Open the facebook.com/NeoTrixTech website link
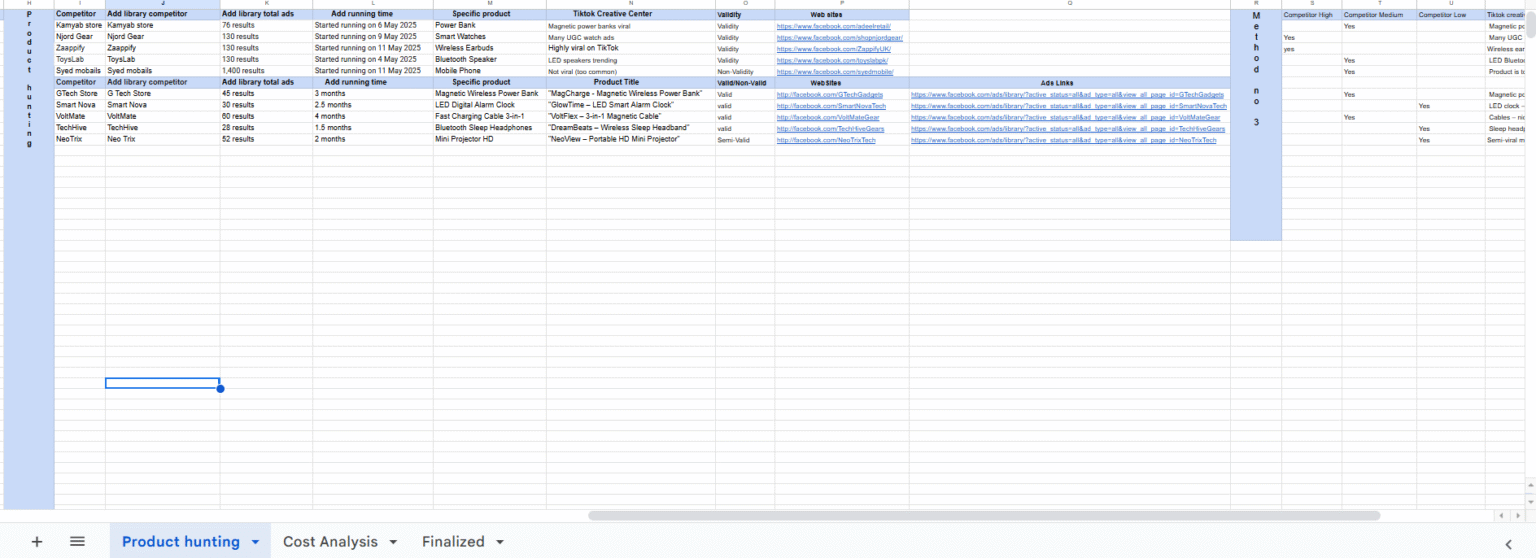Image resolution: width=1536 pixels, height=558 pixels. [x=826, y=140]
